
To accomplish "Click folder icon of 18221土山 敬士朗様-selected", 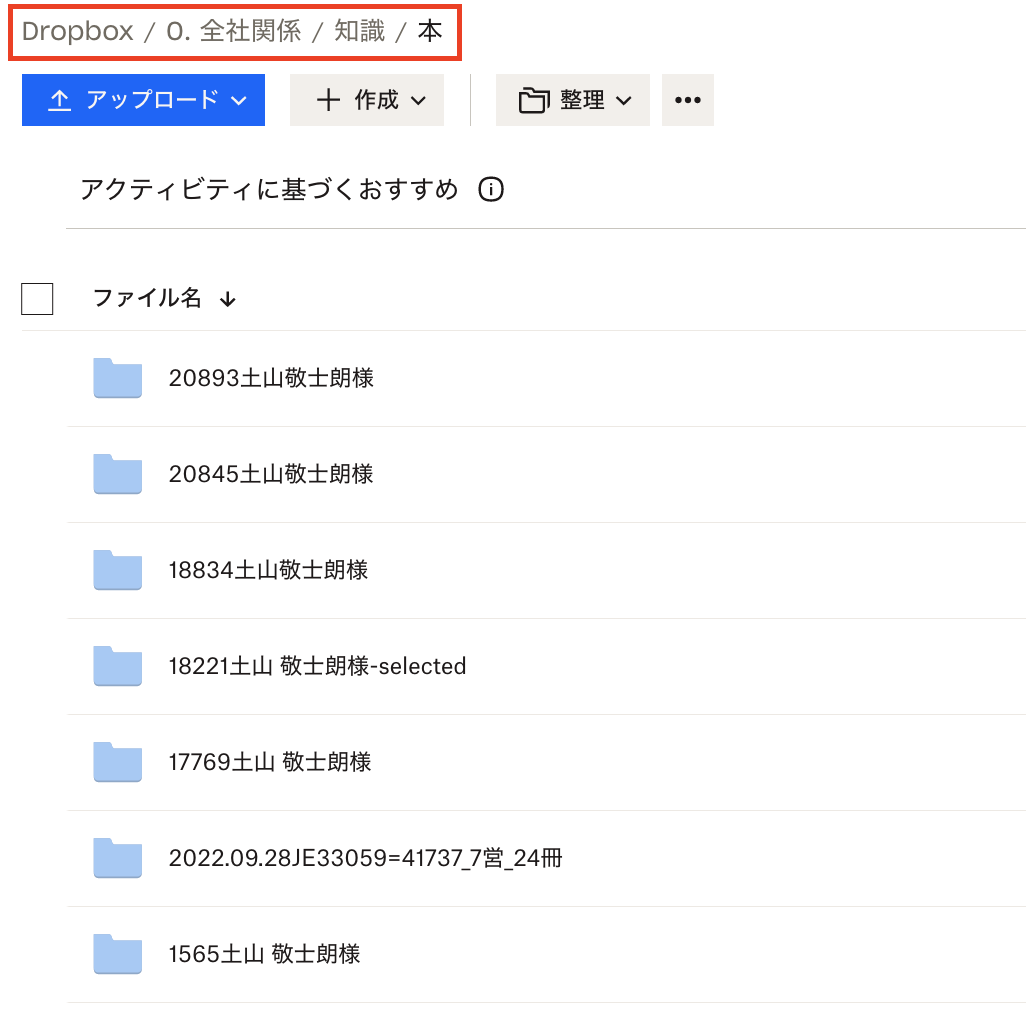I will point(117,666).
